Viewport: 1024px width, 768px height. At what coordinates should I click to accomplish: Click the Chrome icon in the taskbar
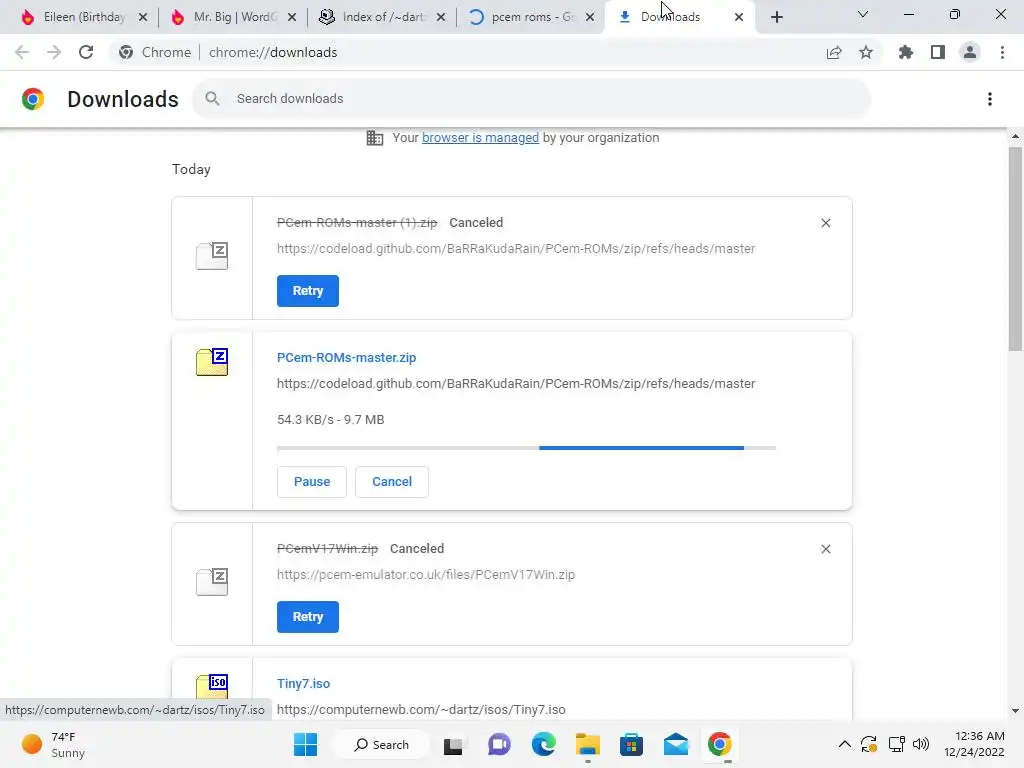tap(720, 744)
